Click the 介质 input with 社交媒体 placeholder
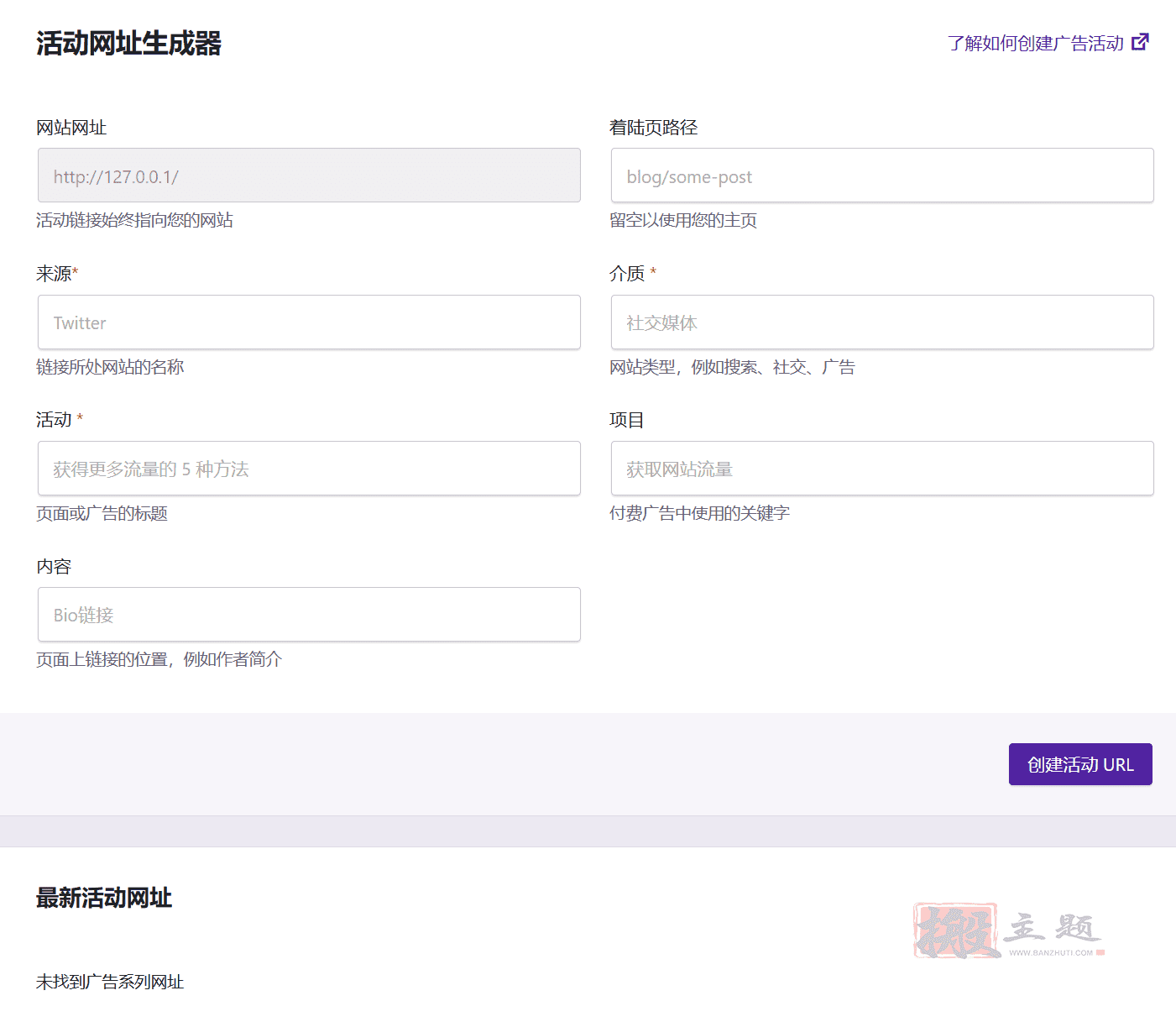 click(882, 322)
